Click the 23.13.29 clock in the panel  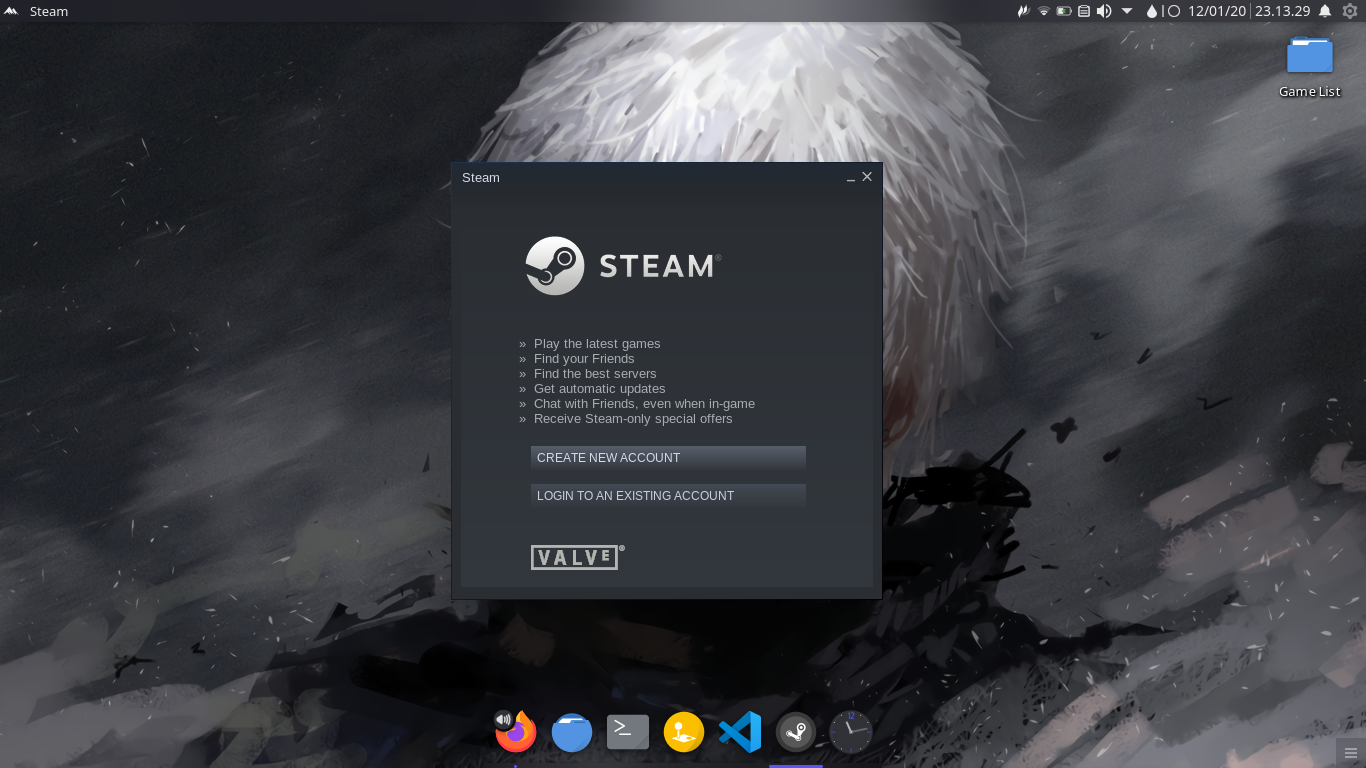[1282, 11]
